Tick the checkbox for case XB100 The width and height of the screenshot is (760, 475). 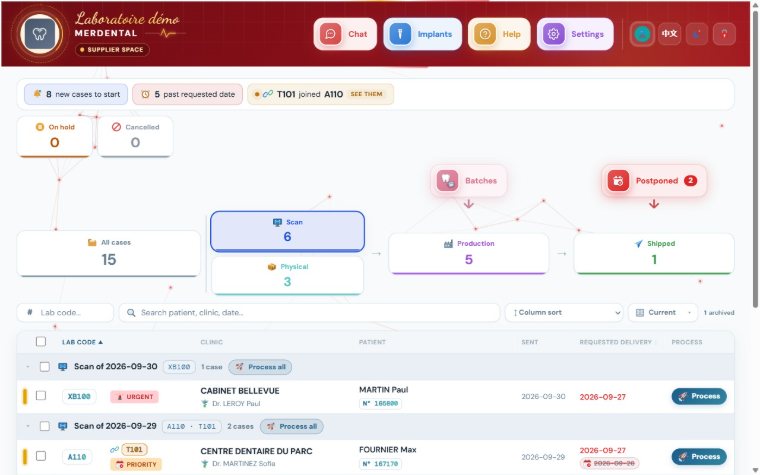coord(41,396)
